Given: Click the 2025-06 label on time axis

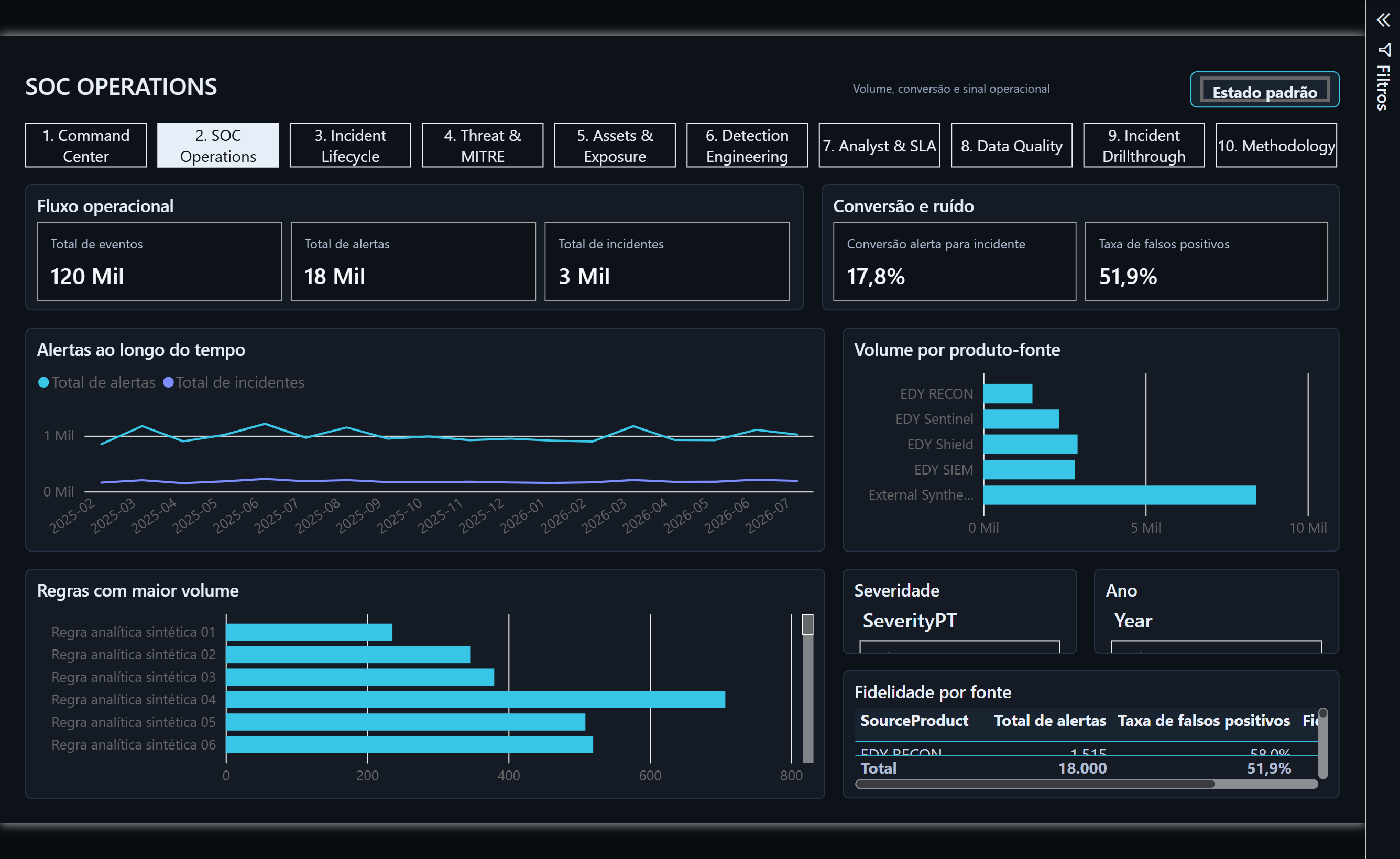Looking at the screenshot, I should click(235, 516).
